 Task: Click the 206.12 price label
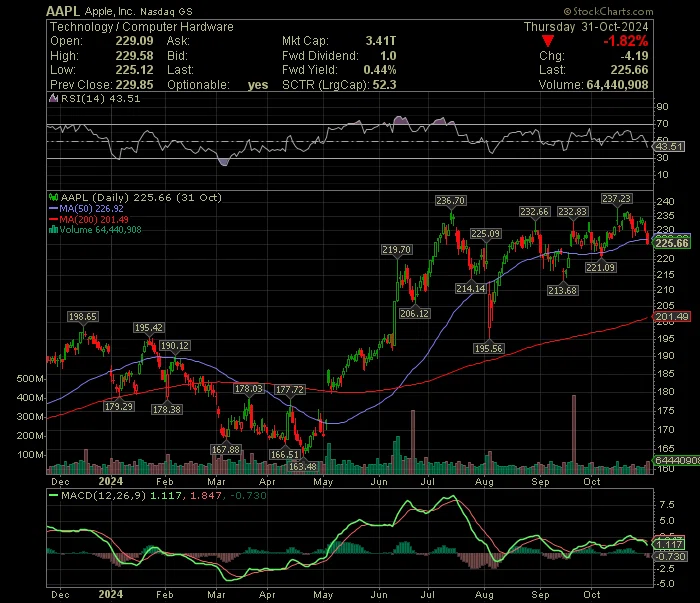point(414,313)
